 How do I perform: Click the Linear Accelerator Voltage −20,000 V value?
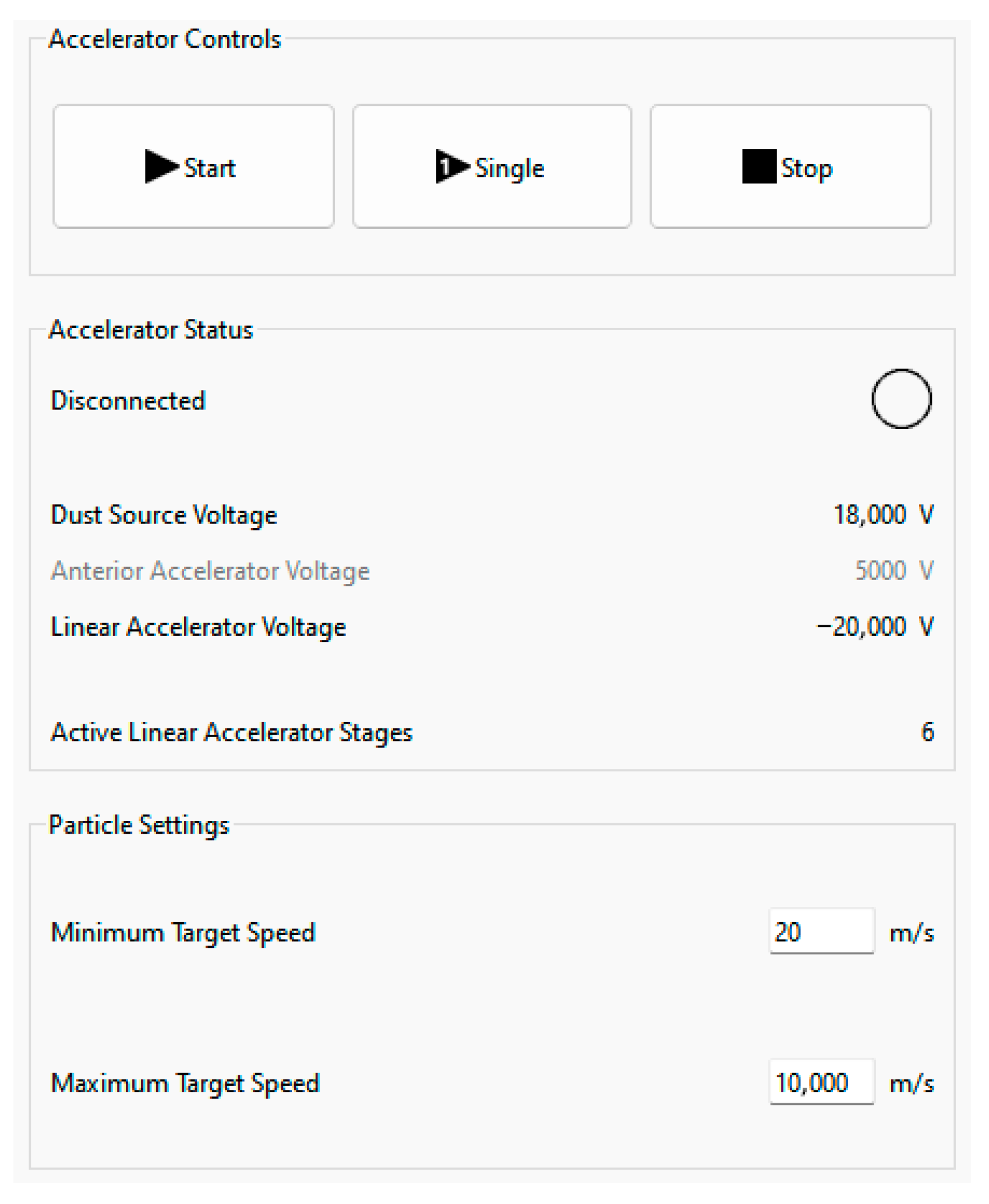pyautogui.click(x=875, y=627)
